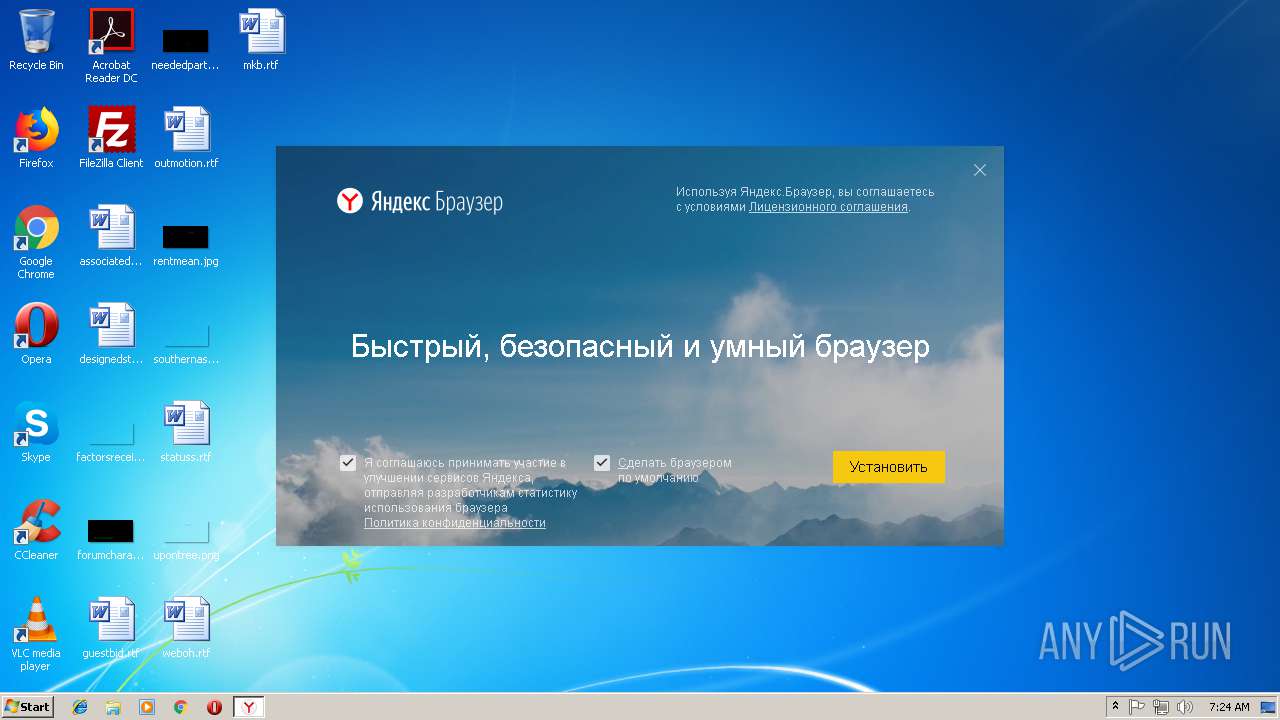The image size is (1280, 720).
Task: Select the Google Chrome desktop shortcut
Action: [x=36, y=242]
